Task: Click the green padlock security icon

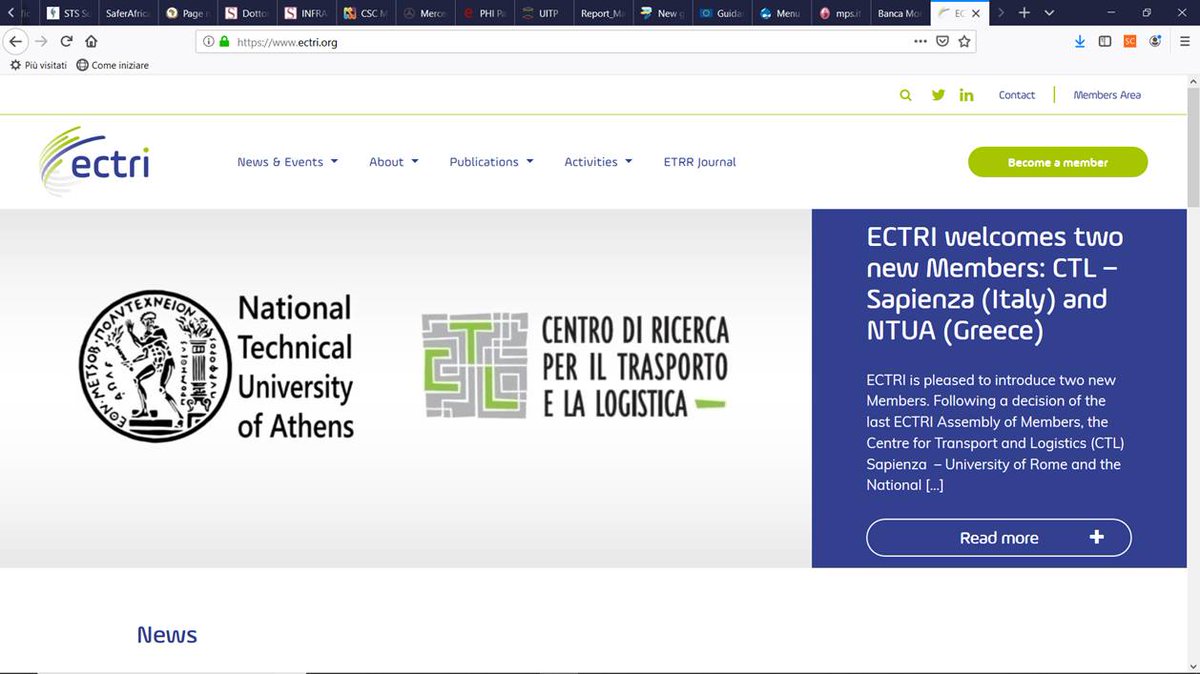Action: pos(224,42)
